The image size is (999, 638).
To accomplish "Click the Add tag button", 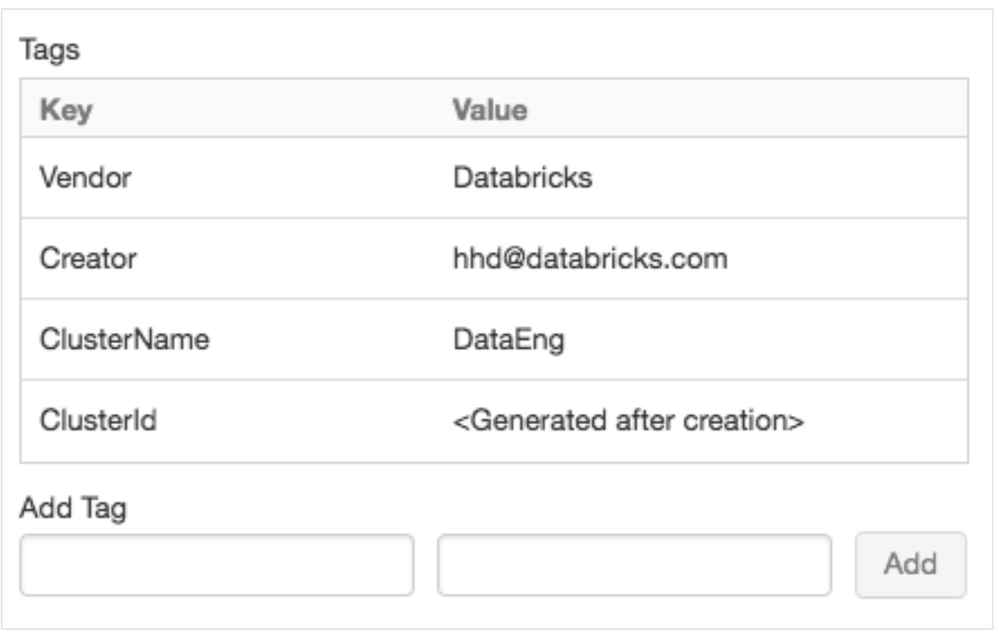I will pyautogui.click(x=910, y=564).
